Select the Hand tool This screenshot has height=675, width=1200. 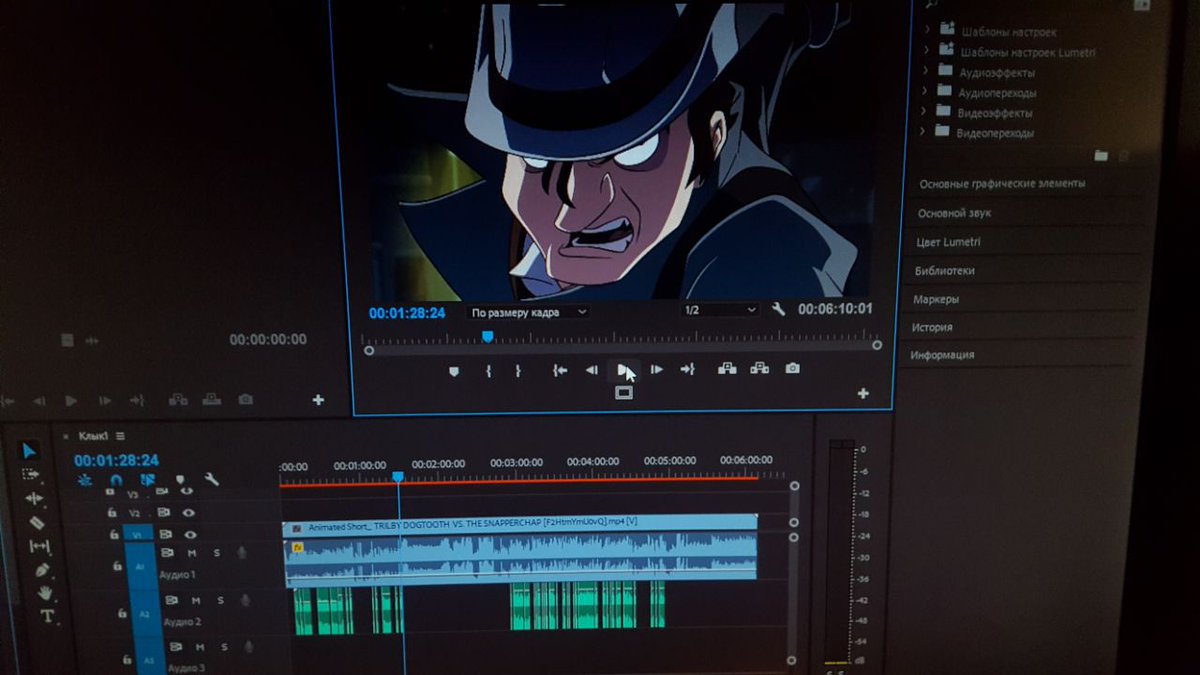(x=45, y=592)
